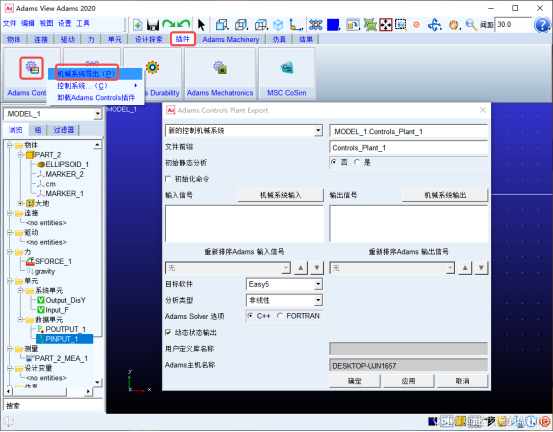Viewport: 553px width, 432px height.
Task: Click the green redo arrow
Action: tap(169, 24)
